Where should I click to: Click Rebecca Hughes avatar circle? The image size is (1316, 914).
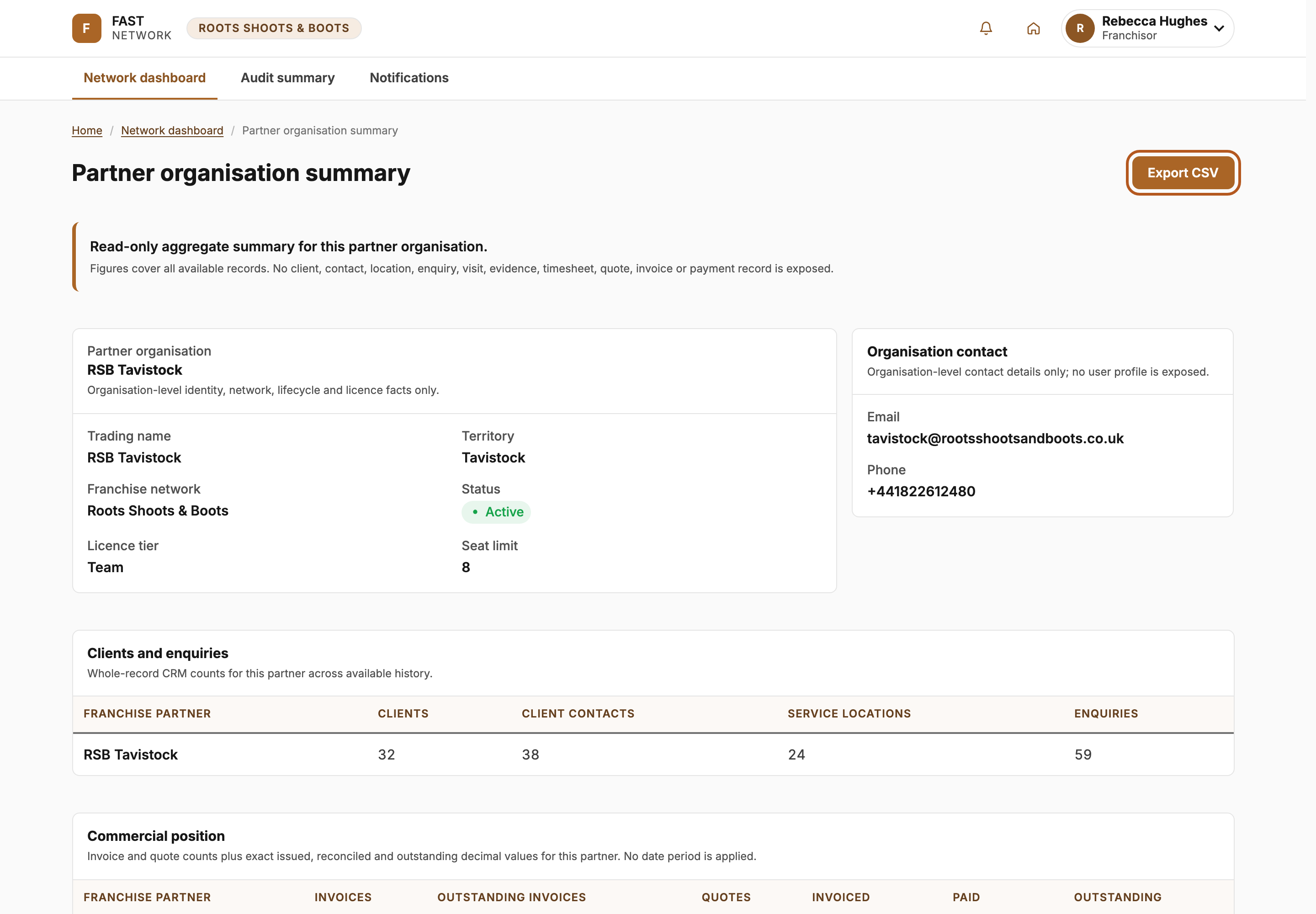click(x=1080, y=28)
